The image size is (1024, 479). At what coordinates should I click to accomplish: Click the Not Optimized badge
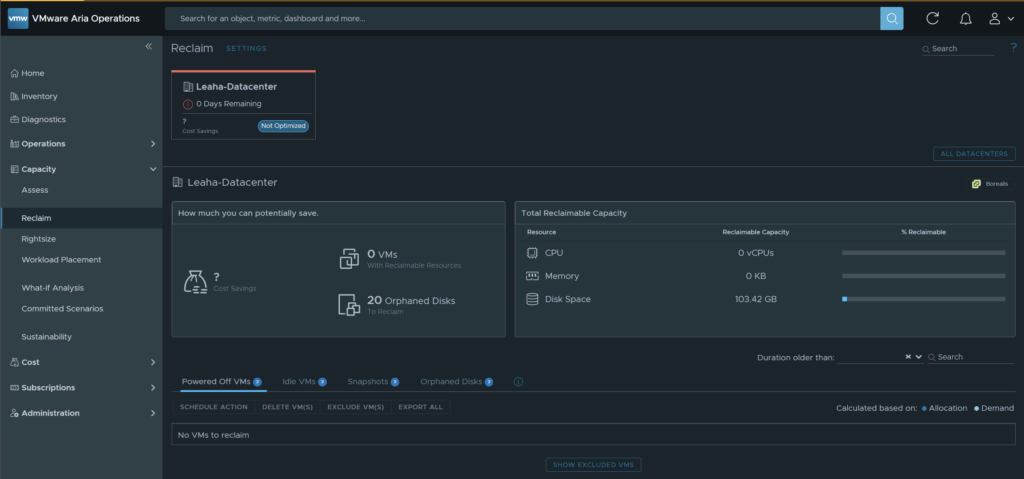[283, 126]
